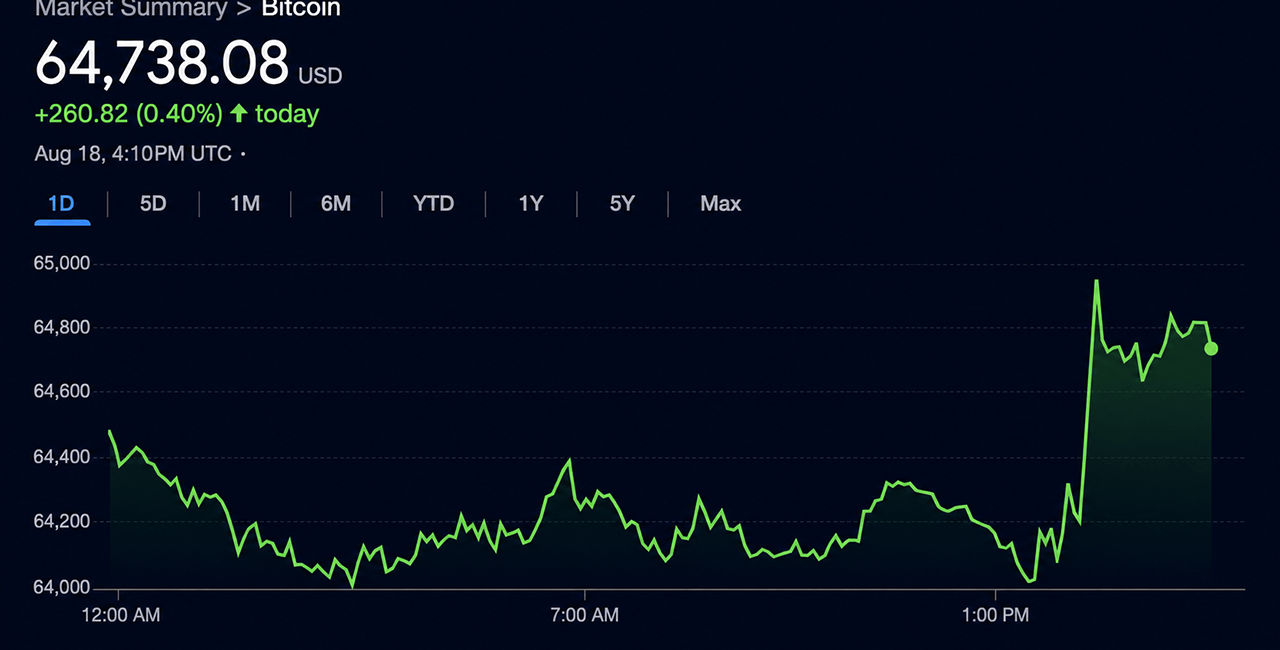This screenshot has height=650, width=1280.
Task: Click the 64,800 y-axis label
Action: point(62,328)
